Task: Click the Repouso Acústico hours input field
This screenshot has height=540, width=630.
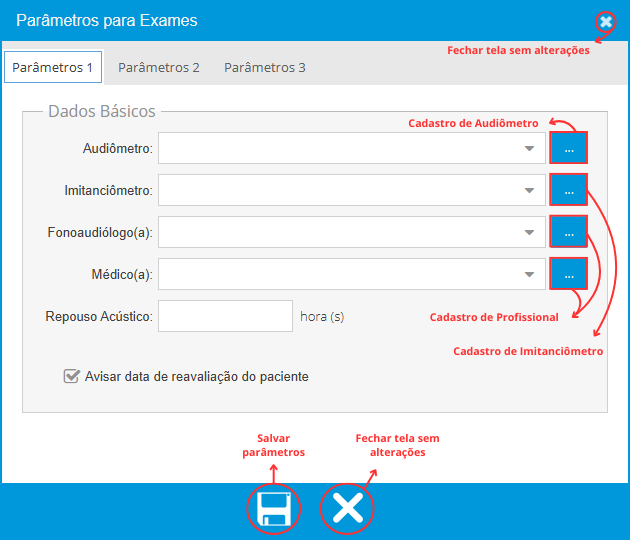Action: (225, 316)
